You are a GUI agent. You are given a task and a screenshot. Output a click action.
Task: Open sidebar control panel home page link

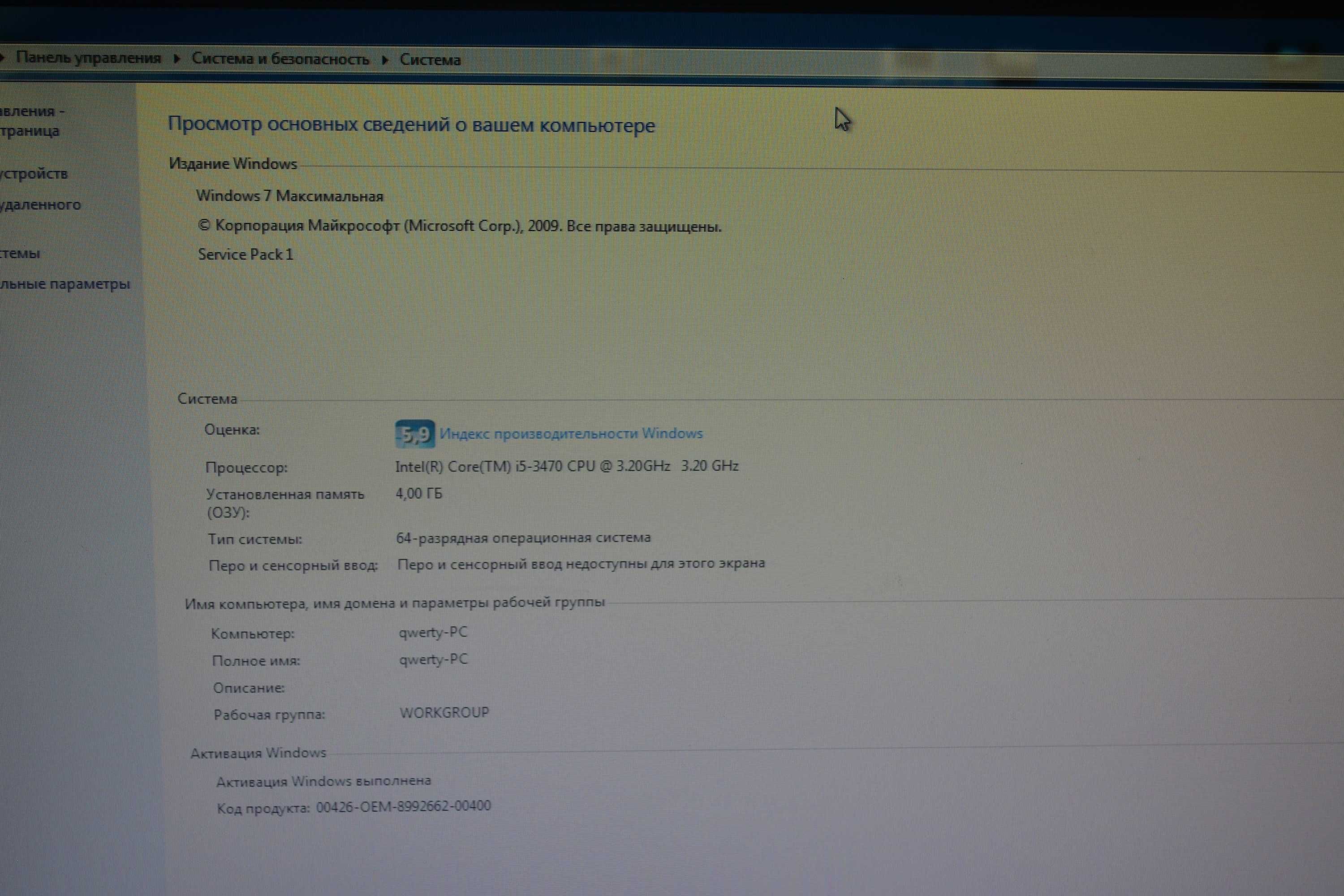pyautogui.click(x=32, y=121)
